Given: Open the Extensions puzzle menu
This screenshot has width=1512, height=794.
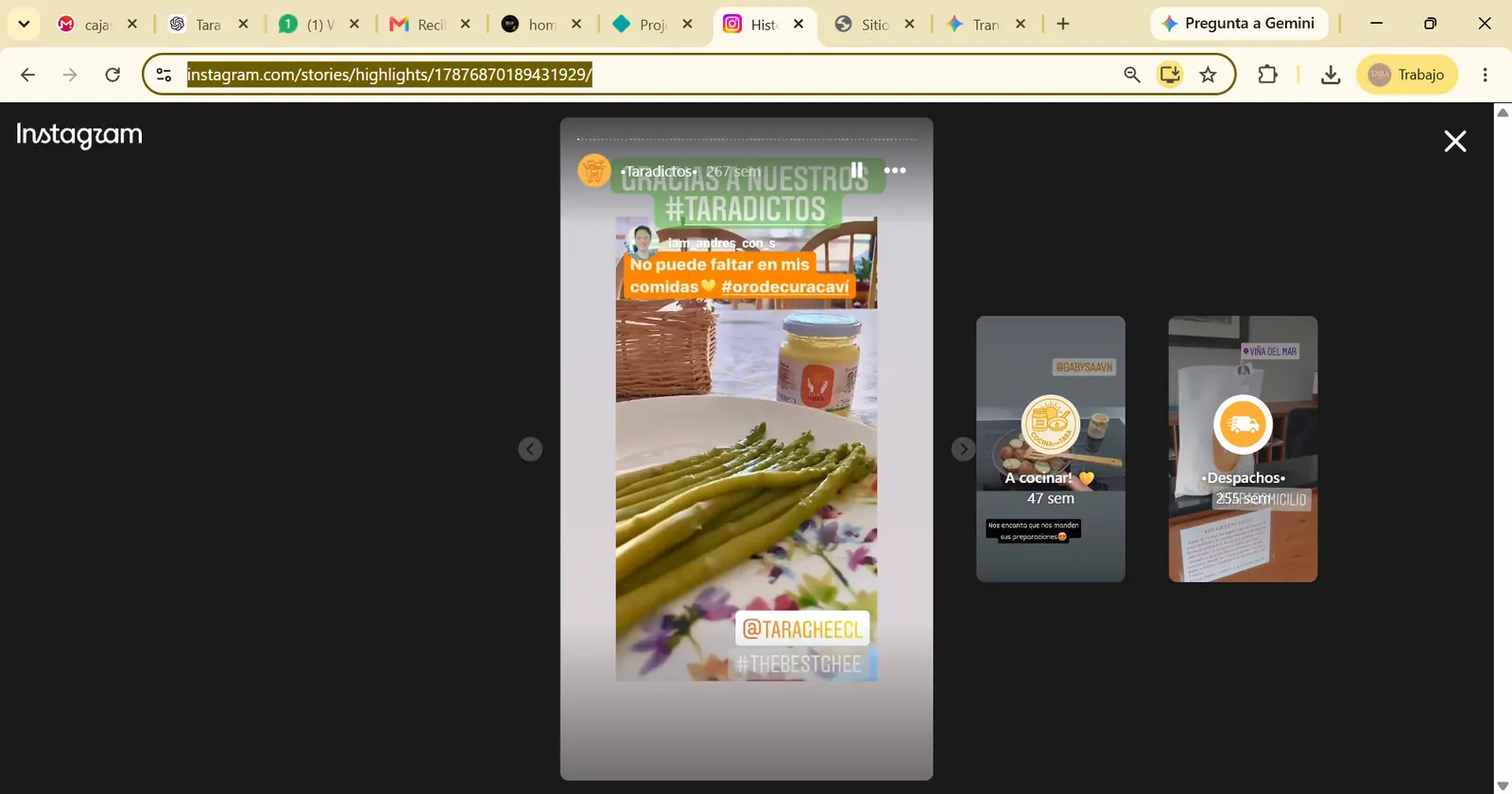Looking at the screenshot, I should click(1268, 75).
